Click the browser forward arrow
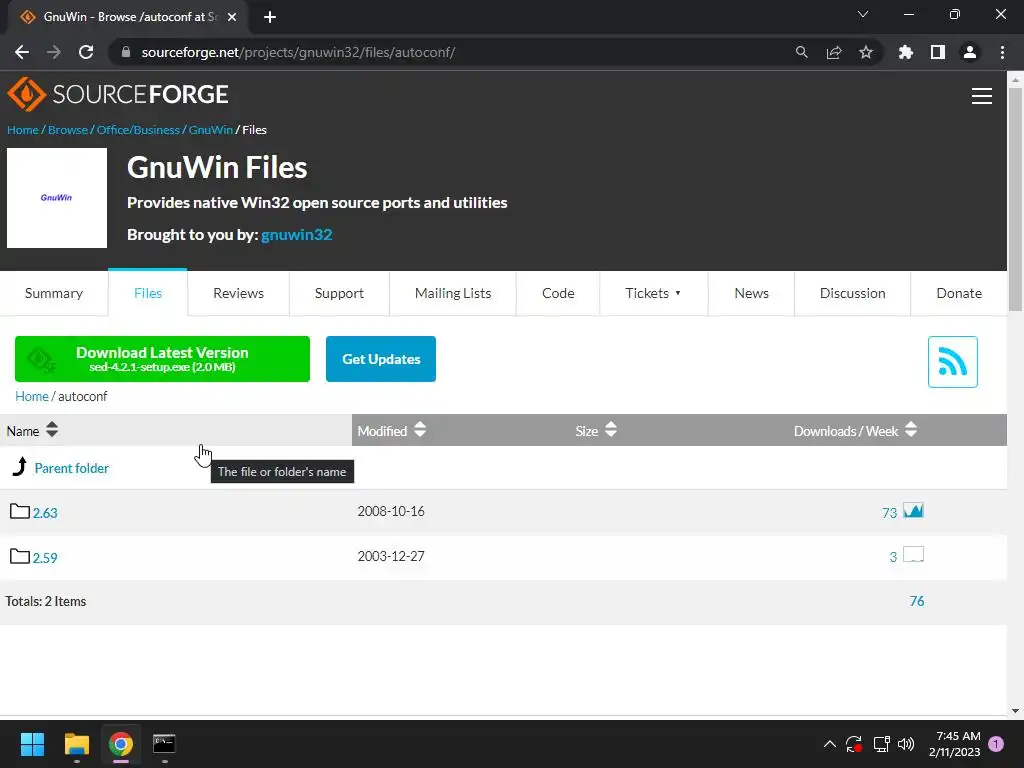The width and height of the screenshot is (1024, 768). (54, 52)
